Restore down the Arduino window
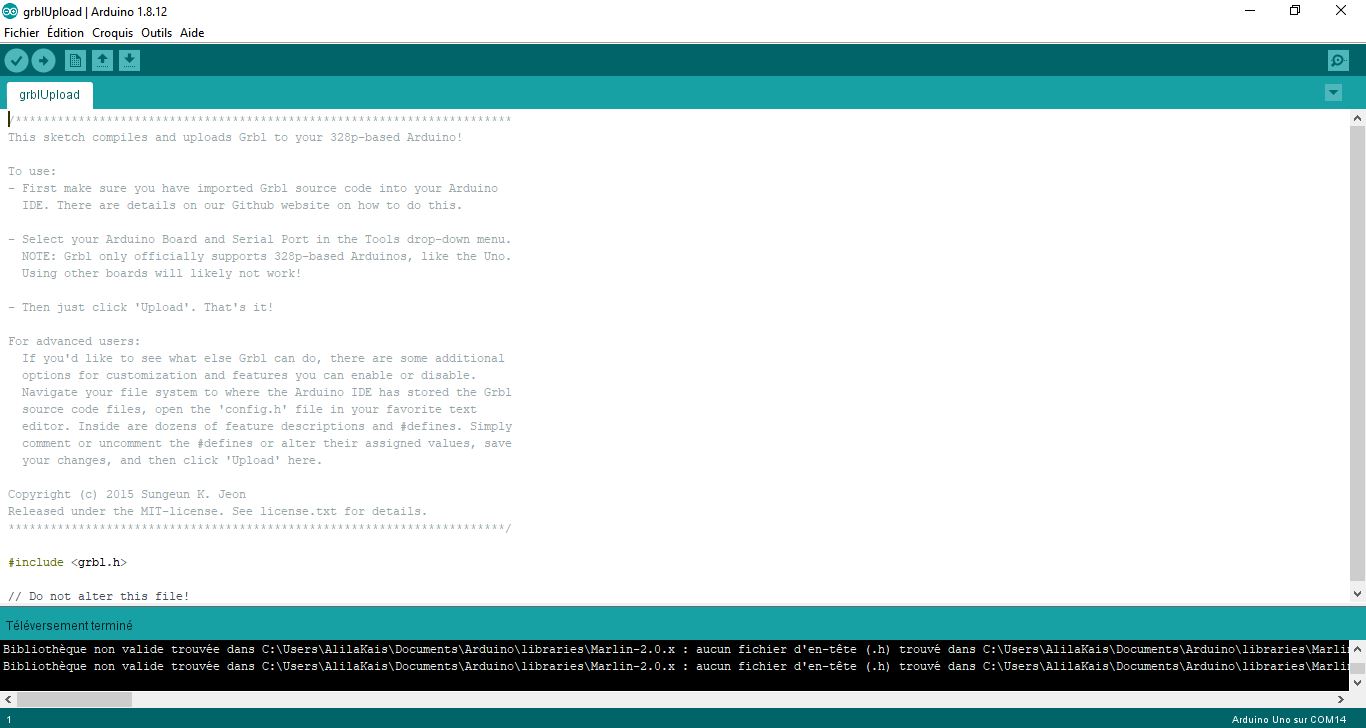 pos(1295,11)
